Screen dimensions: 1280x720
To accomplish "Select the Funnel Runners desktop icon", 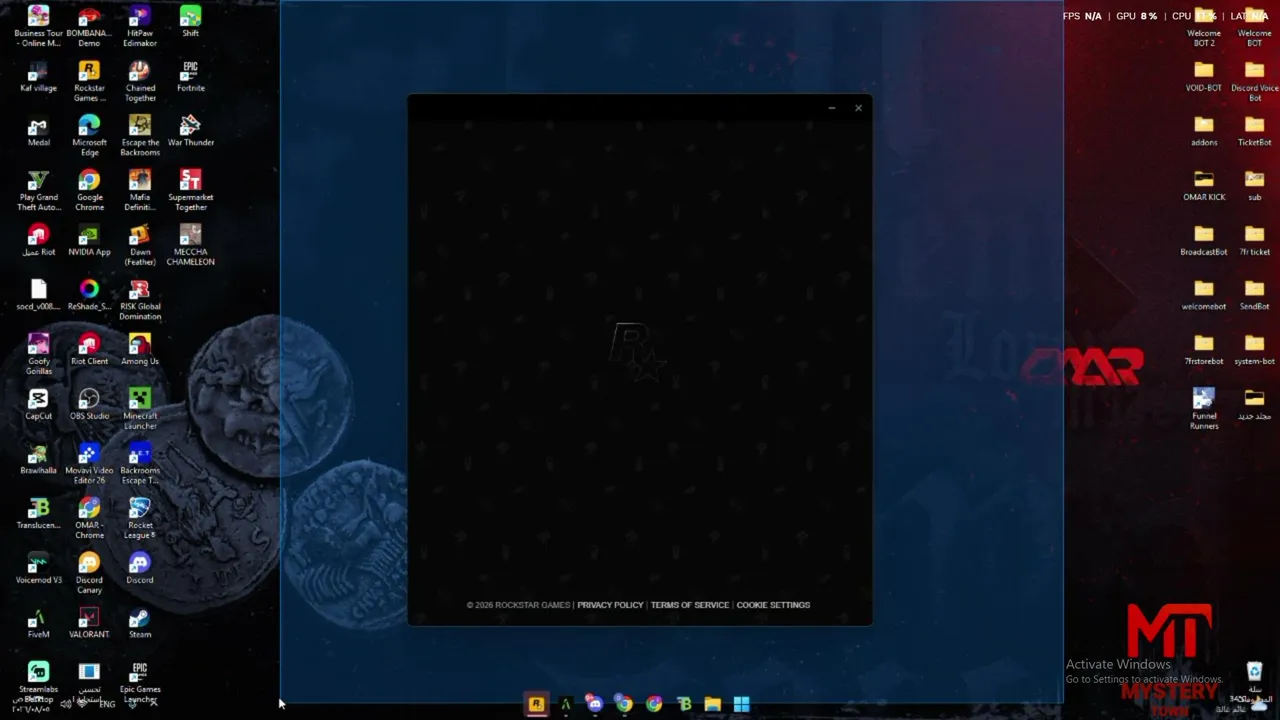I will tap(1204, 409).
